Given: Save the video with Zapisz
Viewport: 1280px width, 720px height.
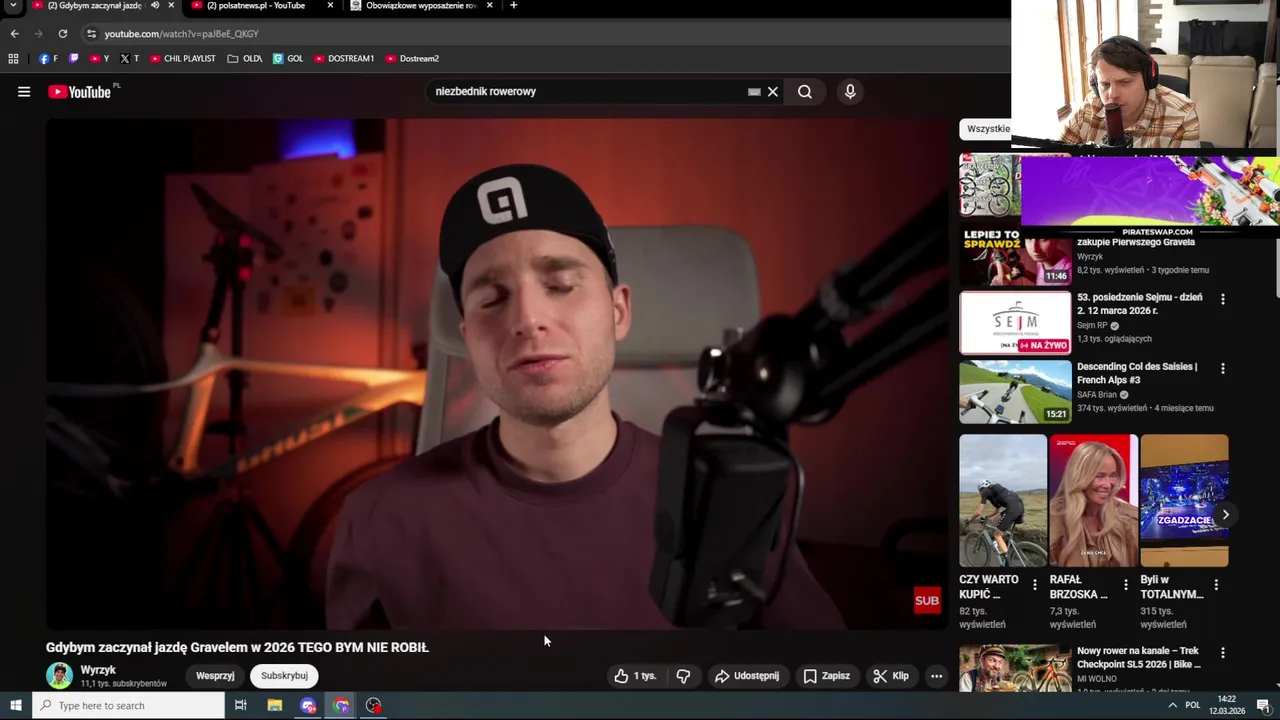Looking at the screenshot, I should [x=827, y=676].
